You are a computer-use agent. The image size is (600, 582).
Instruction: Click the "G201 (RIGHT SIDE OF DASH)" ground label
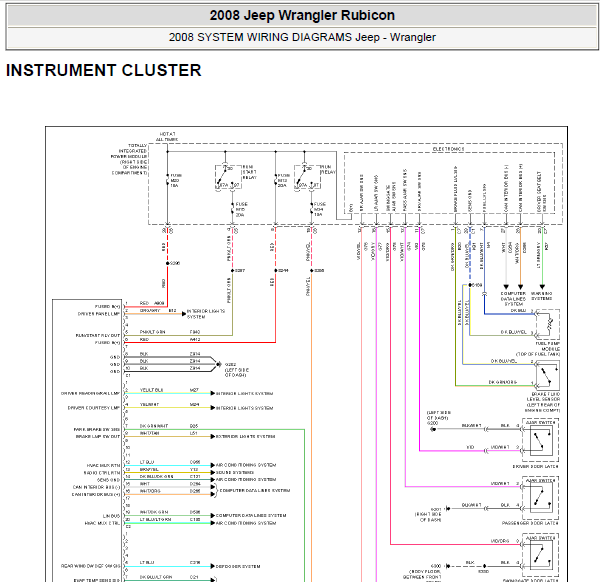click(429, 515)
